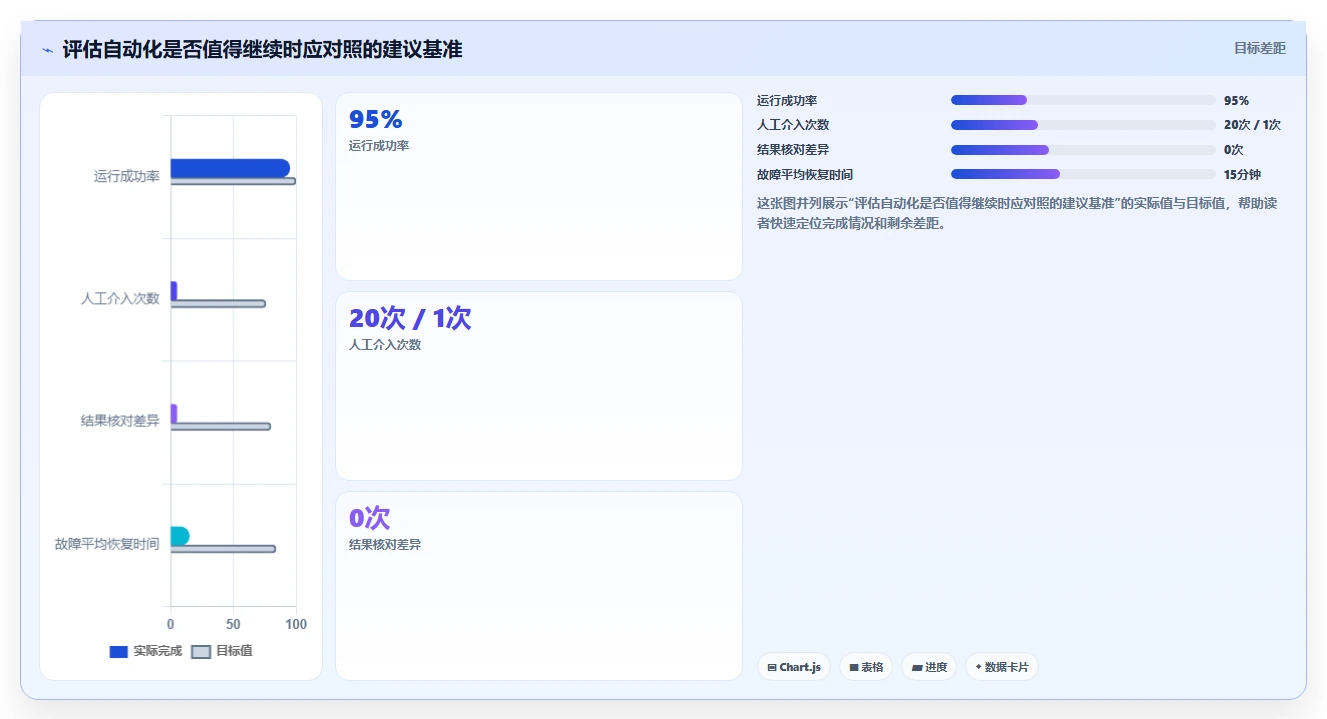
Task: Click the Chart.js tag
Action: click(x=794, y=667)
